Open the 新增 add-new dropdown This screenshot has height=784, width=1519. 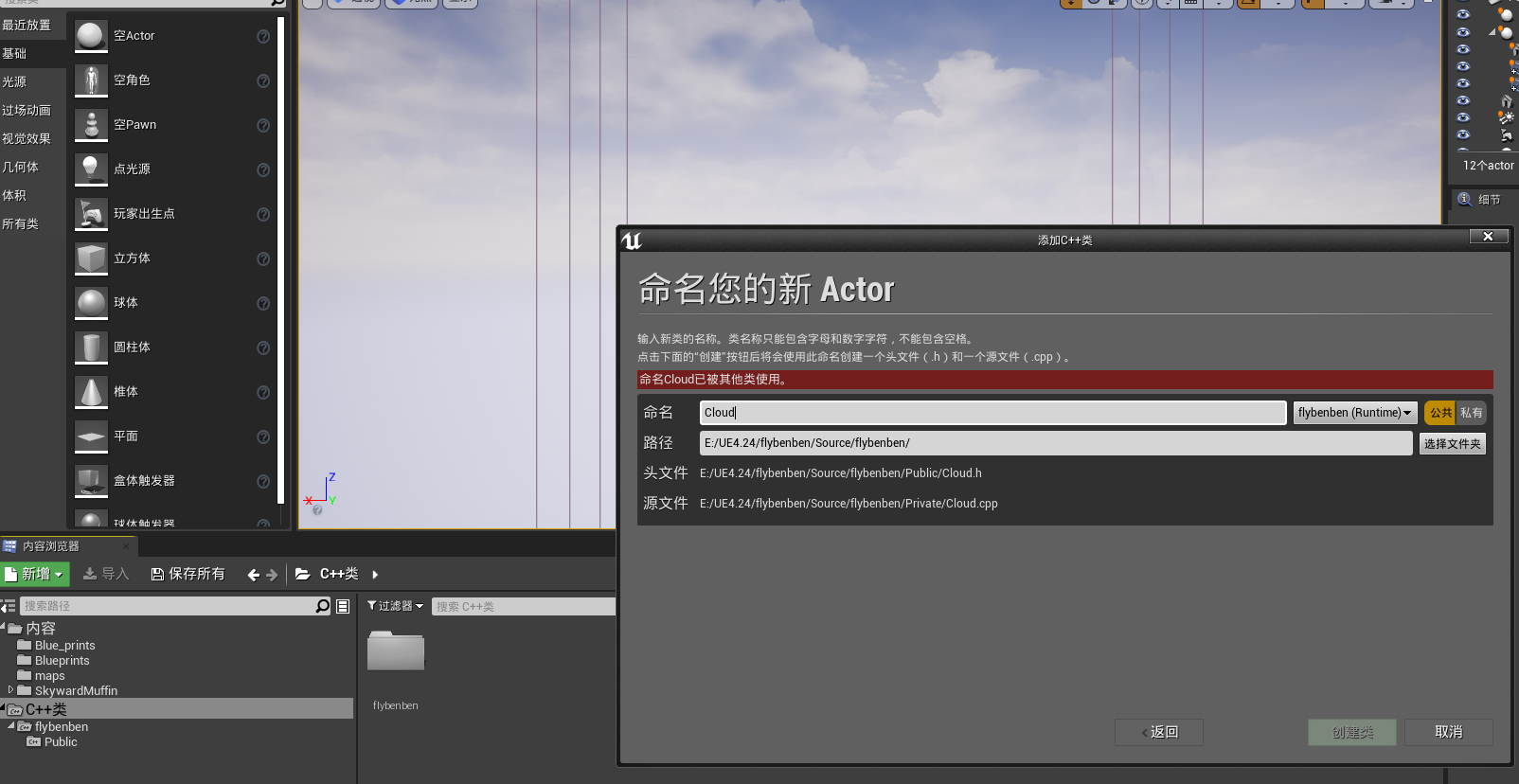[35, 574]
